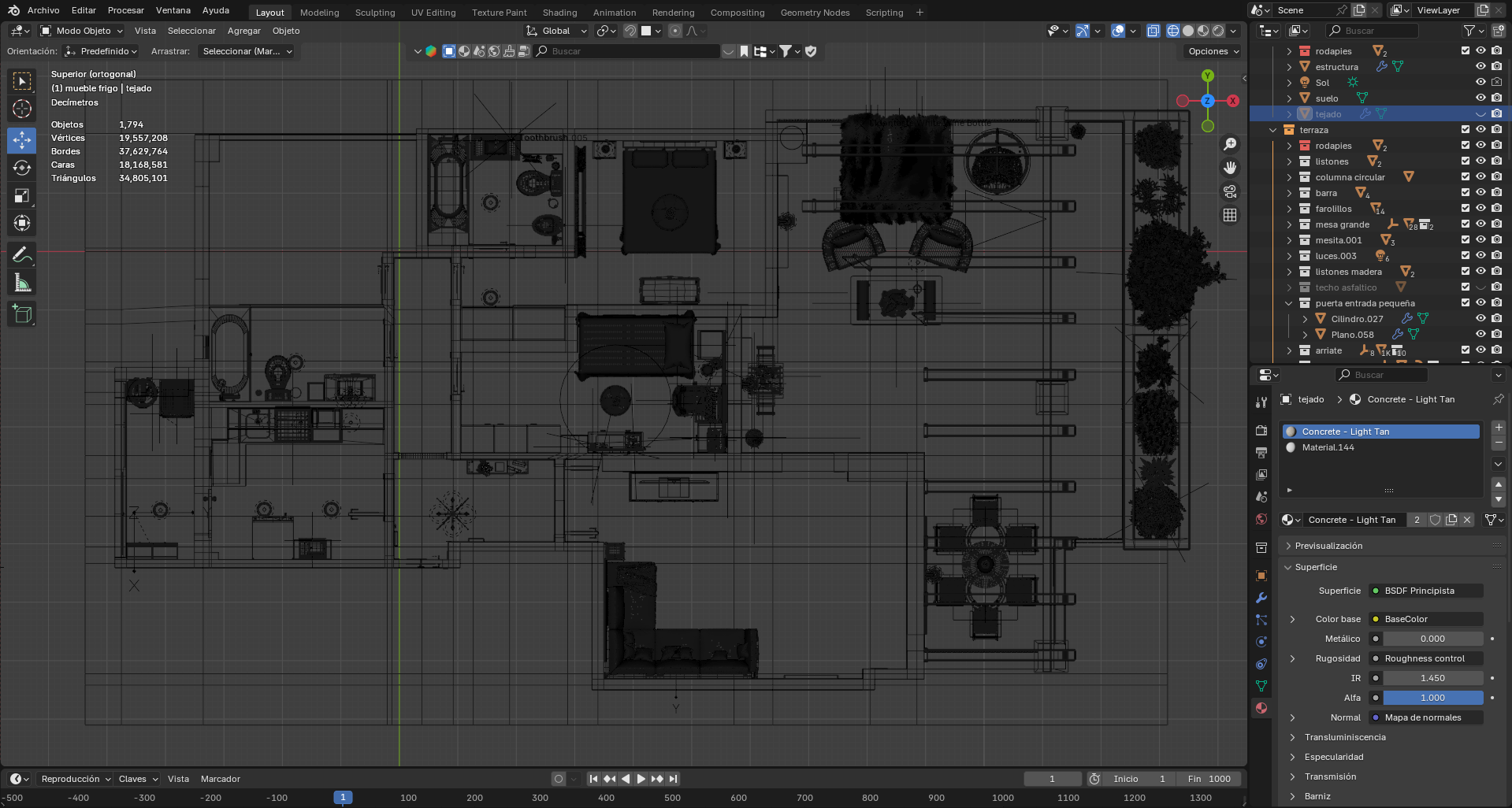The image size is (1512, 808).
Task: Open the Modifiers wrench properties tab
Action: tap(1261, 598)
